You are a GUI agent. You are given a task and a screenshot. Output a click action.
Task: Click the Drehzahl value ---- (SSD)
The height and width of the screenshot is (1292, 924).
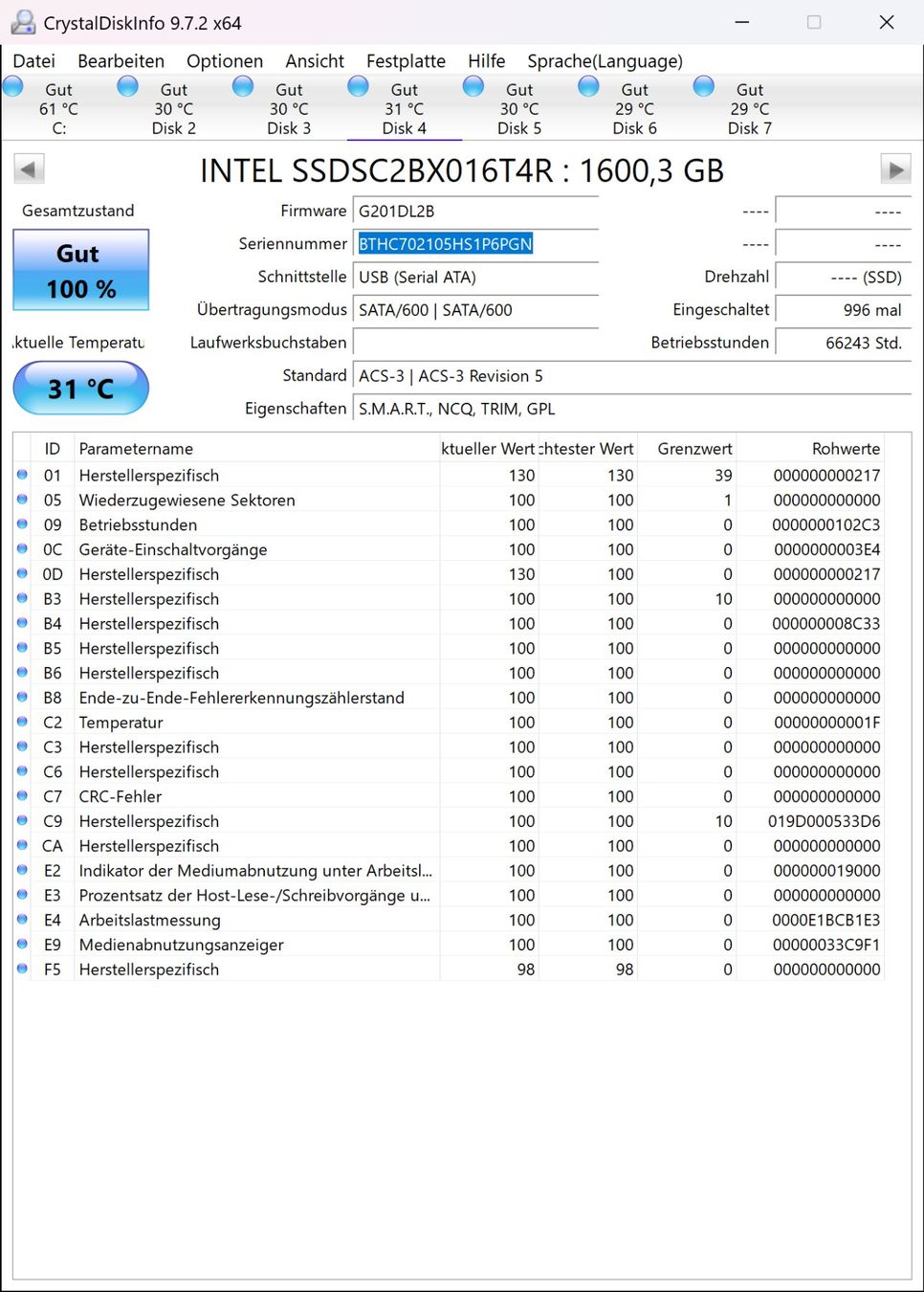(x=843, y=277)
